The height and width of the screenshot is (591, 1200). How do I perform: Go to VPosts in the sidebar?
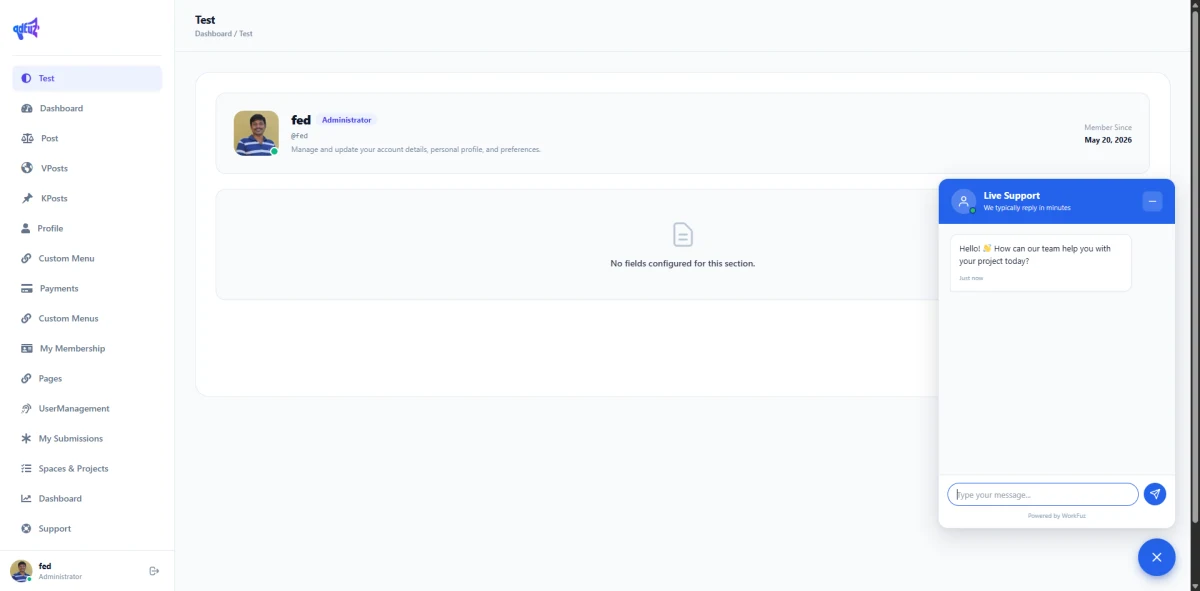tap(87, 168)
